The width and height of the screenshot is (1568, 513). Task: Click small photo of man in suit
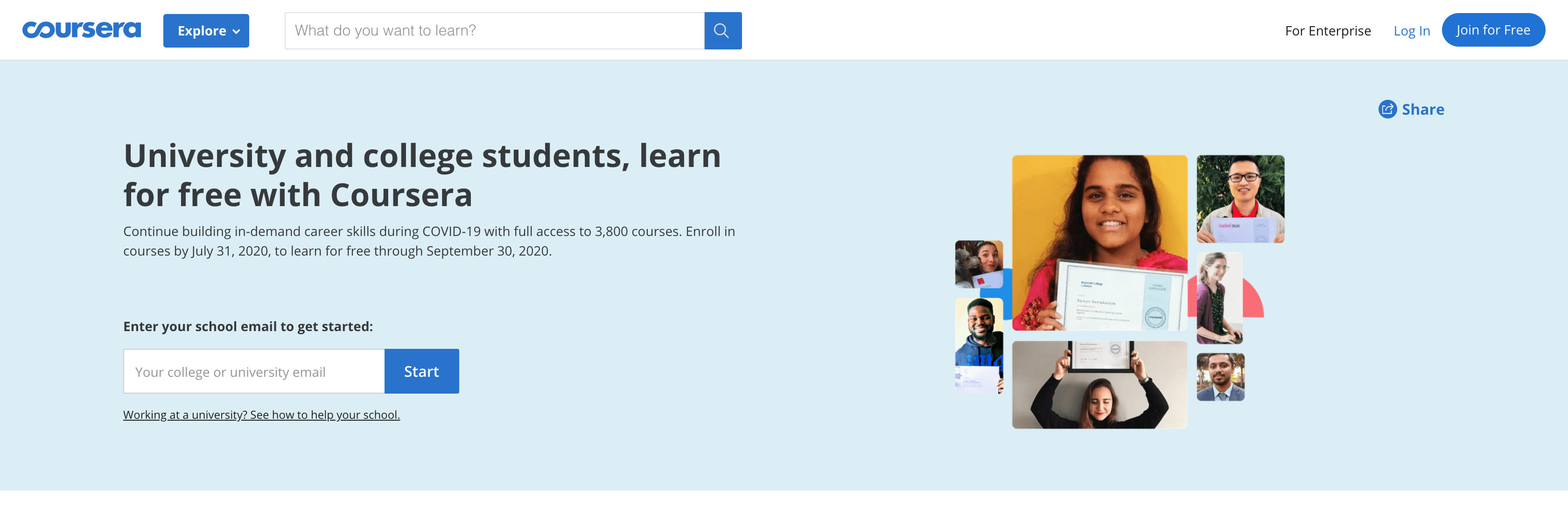point(1220,377)
